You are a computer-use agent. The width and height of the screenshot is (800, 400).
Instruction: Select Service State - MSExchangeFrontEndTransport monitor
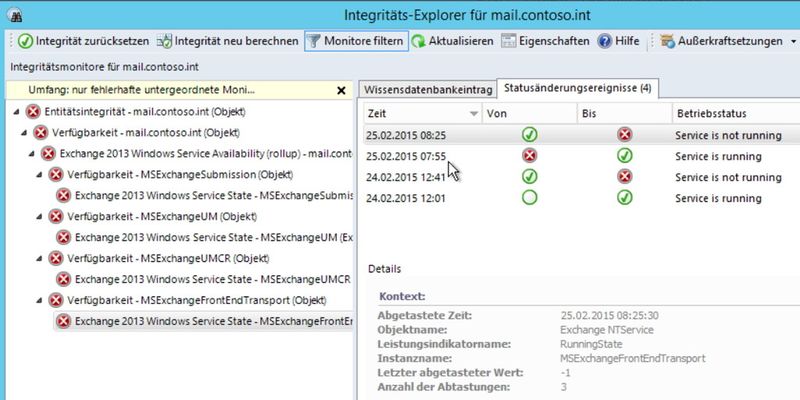(x=214, y=321)
